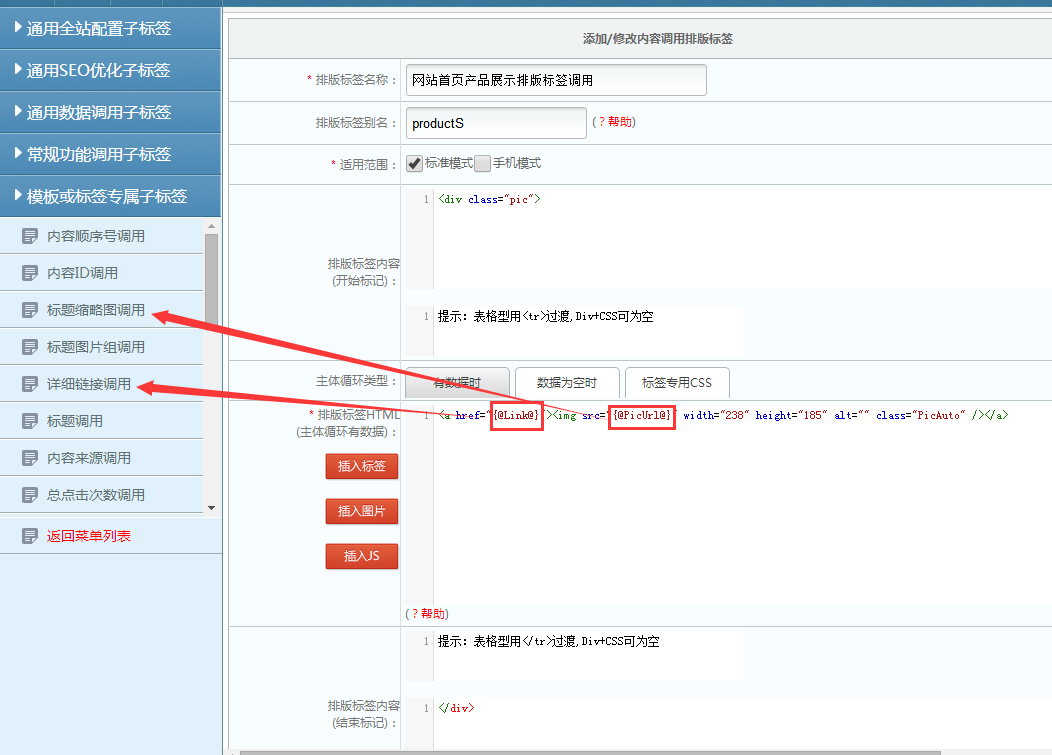Viewport: 1052px width, 755px height.
Task: Expand 通用SEO优化子标签 section
Action: [x=110, y=70]
